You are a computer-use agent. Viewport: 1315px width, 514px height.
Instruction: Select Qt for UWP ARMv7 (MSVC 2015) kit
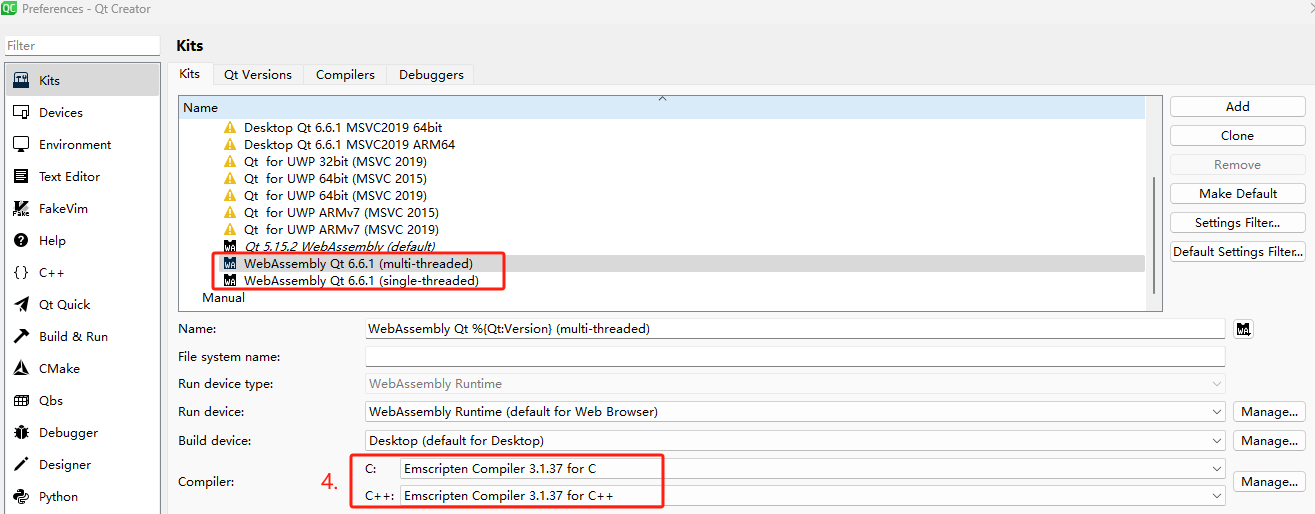click(341, 213)
